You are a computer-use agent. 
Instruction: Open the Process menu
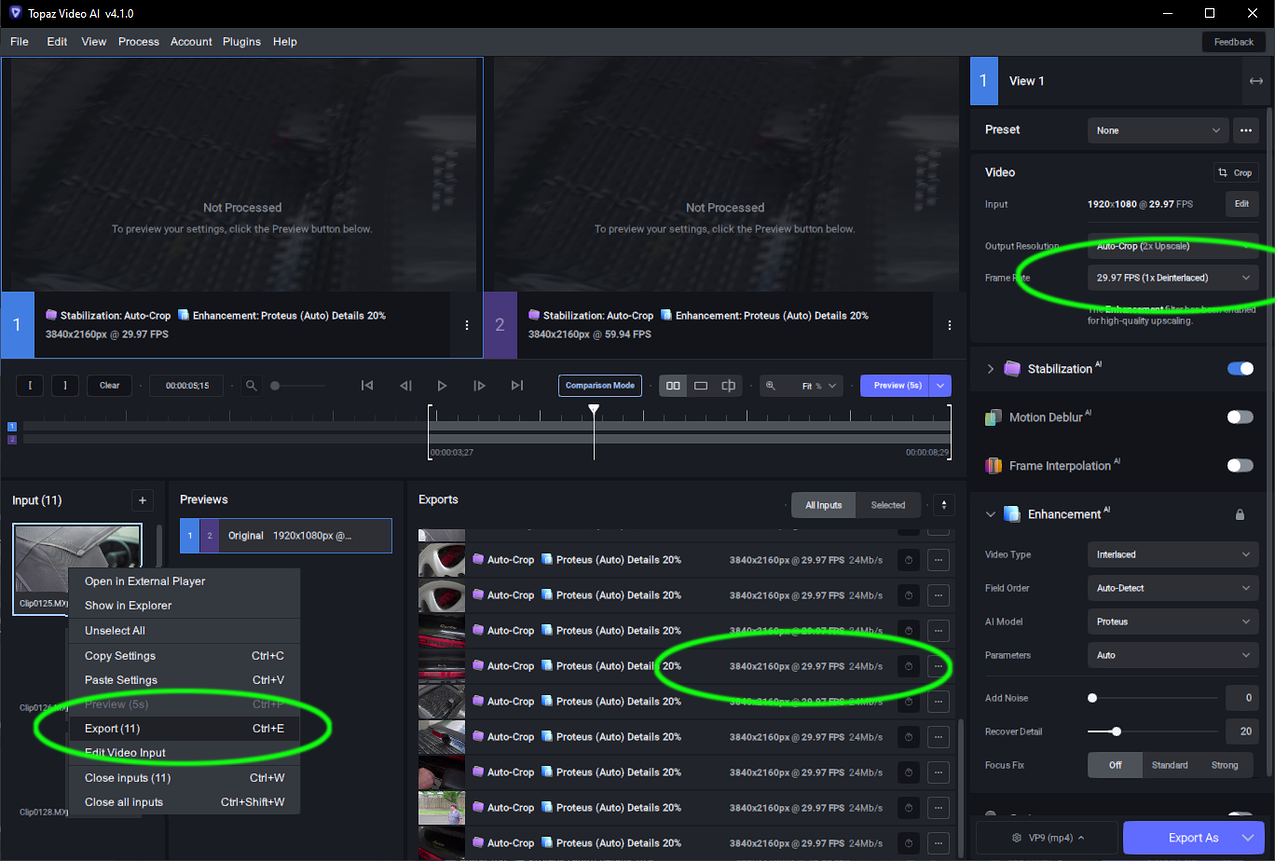click(x=138, y=41)
